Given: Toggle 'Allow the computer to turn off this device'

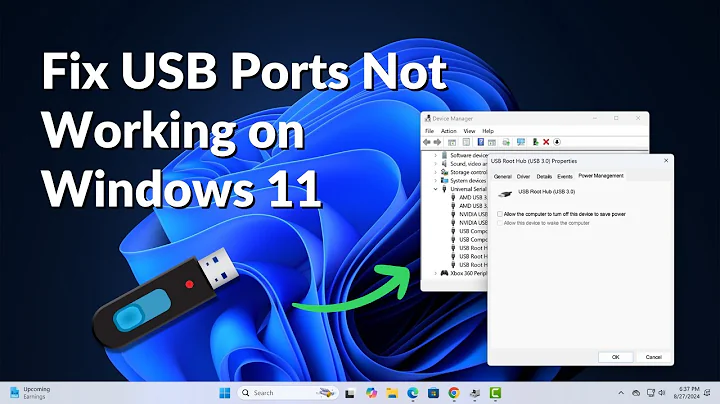Looking at the screenshot, I should [x=500, y=214].
